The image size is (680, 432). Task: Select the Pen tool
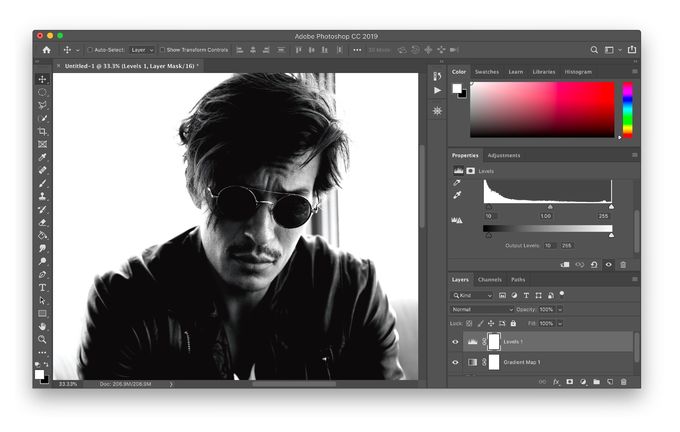42,274
